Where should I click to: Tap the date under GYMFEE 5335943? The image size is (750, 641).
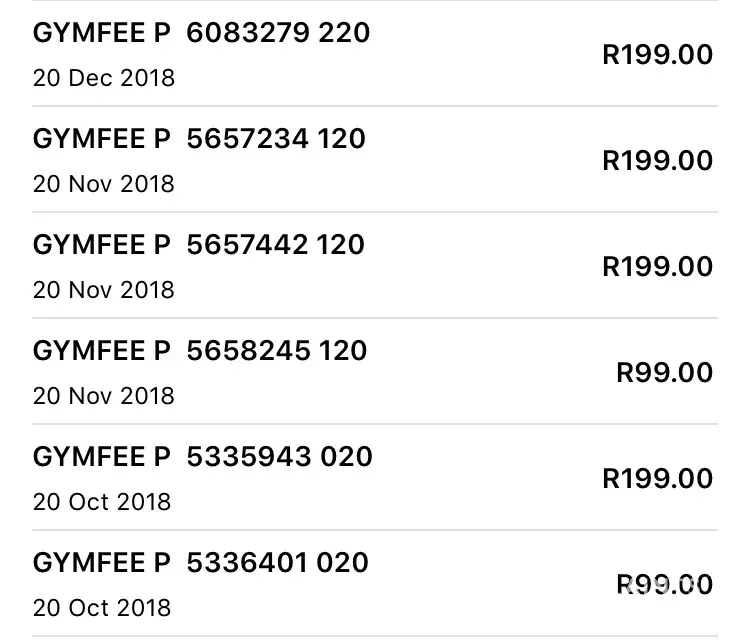click(101, 502)
